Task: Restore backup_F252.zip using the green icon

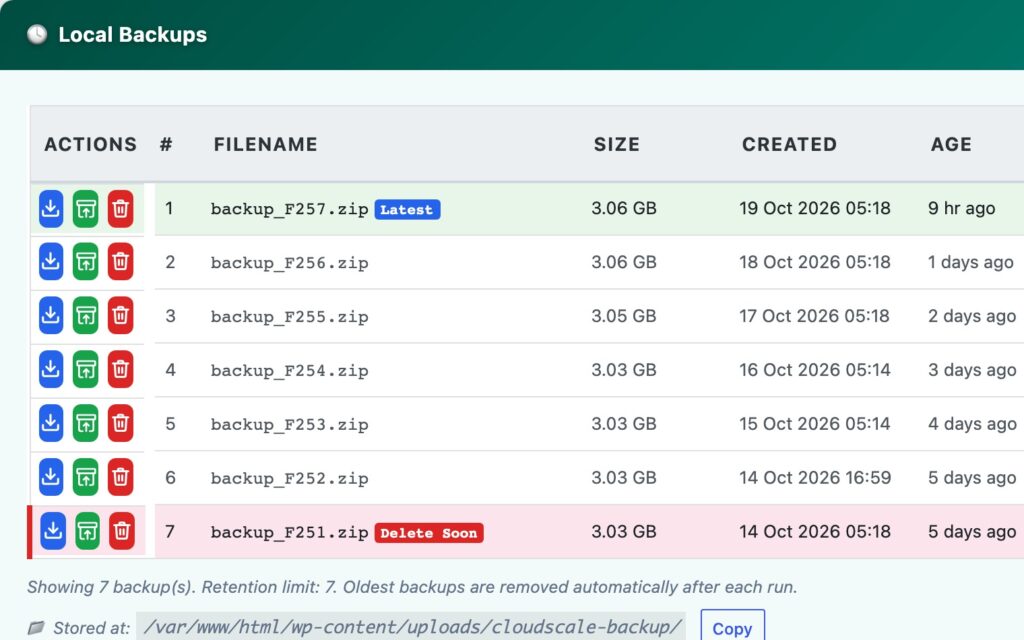Action: (86, 477)
